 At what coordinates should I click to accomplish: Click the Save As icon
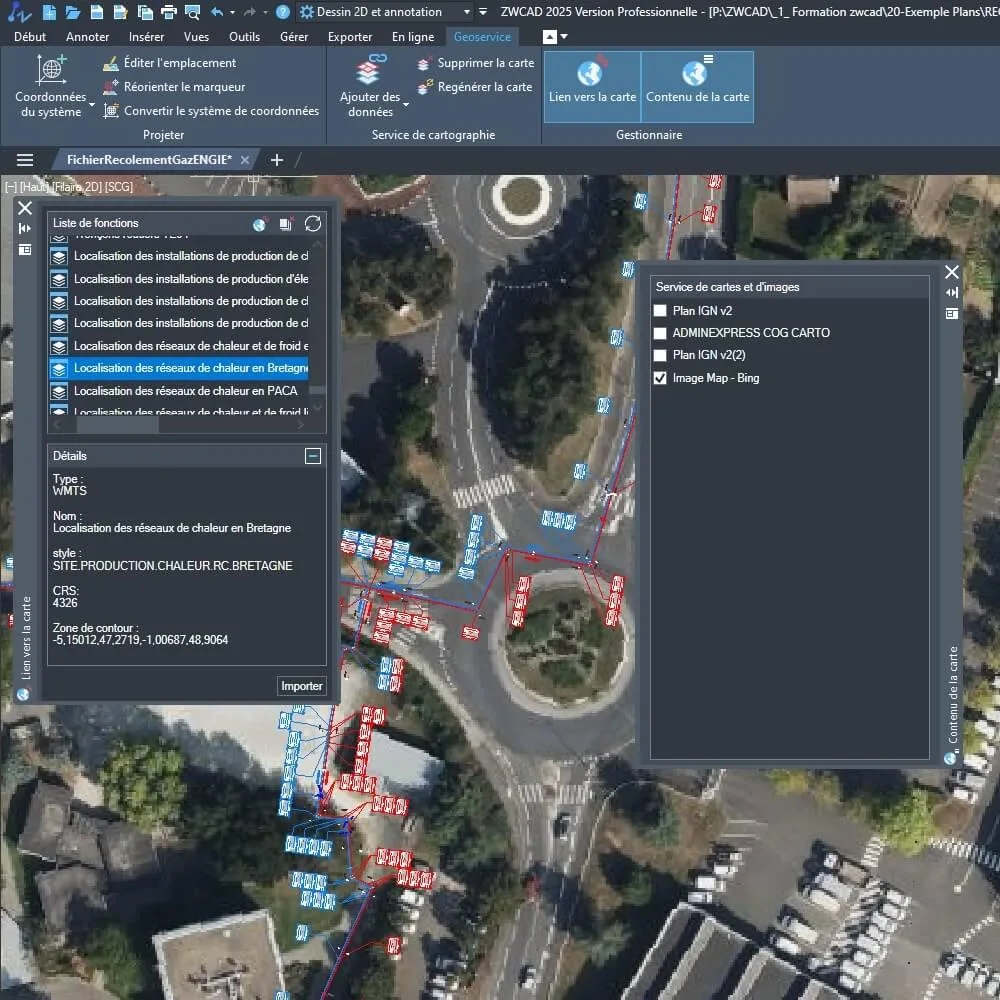click(120, 11)
